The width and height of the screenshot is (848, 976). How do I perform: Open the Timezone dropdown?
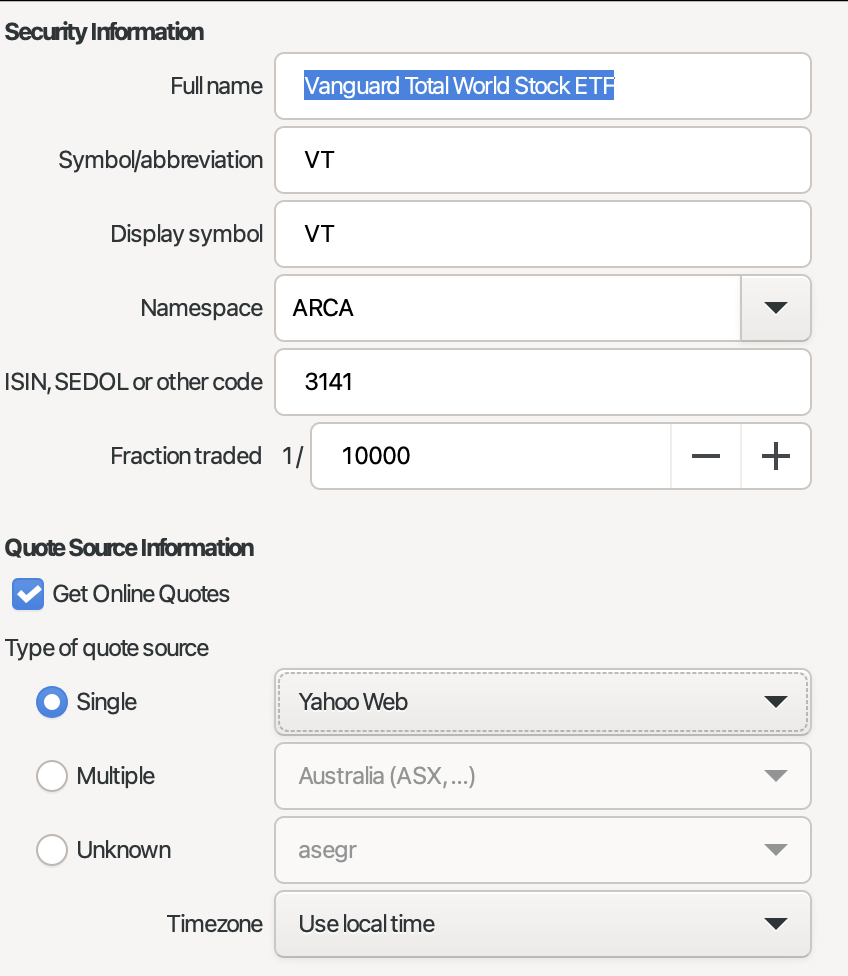tap(543, 924)
